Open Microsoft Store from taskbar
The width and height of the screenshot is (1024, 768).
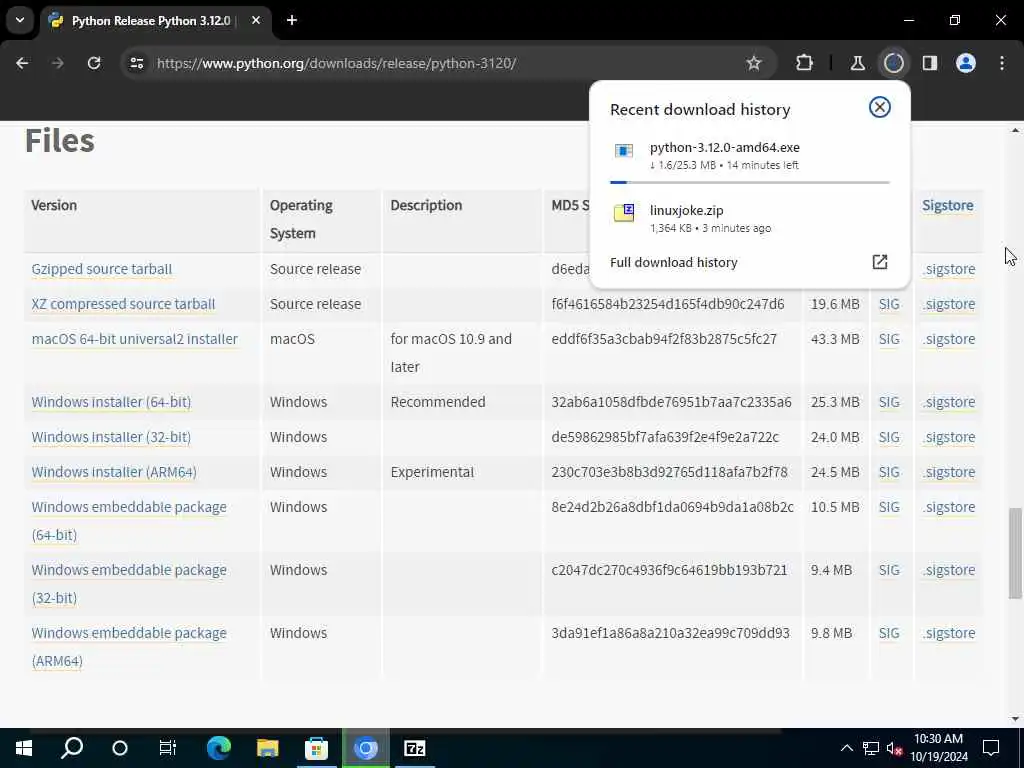tap(317, 748)
